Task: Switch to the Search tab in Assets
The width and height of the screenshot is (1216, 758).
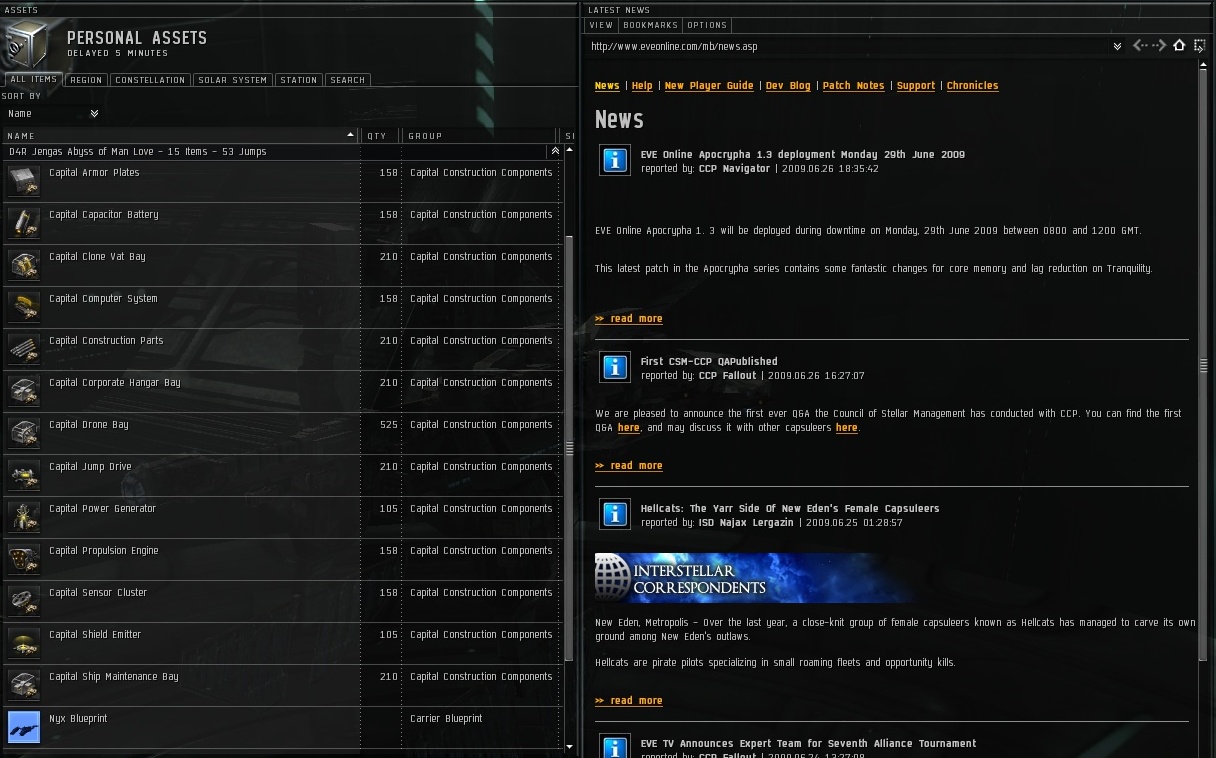Action: pyautogui.click(x=347, y=80)
